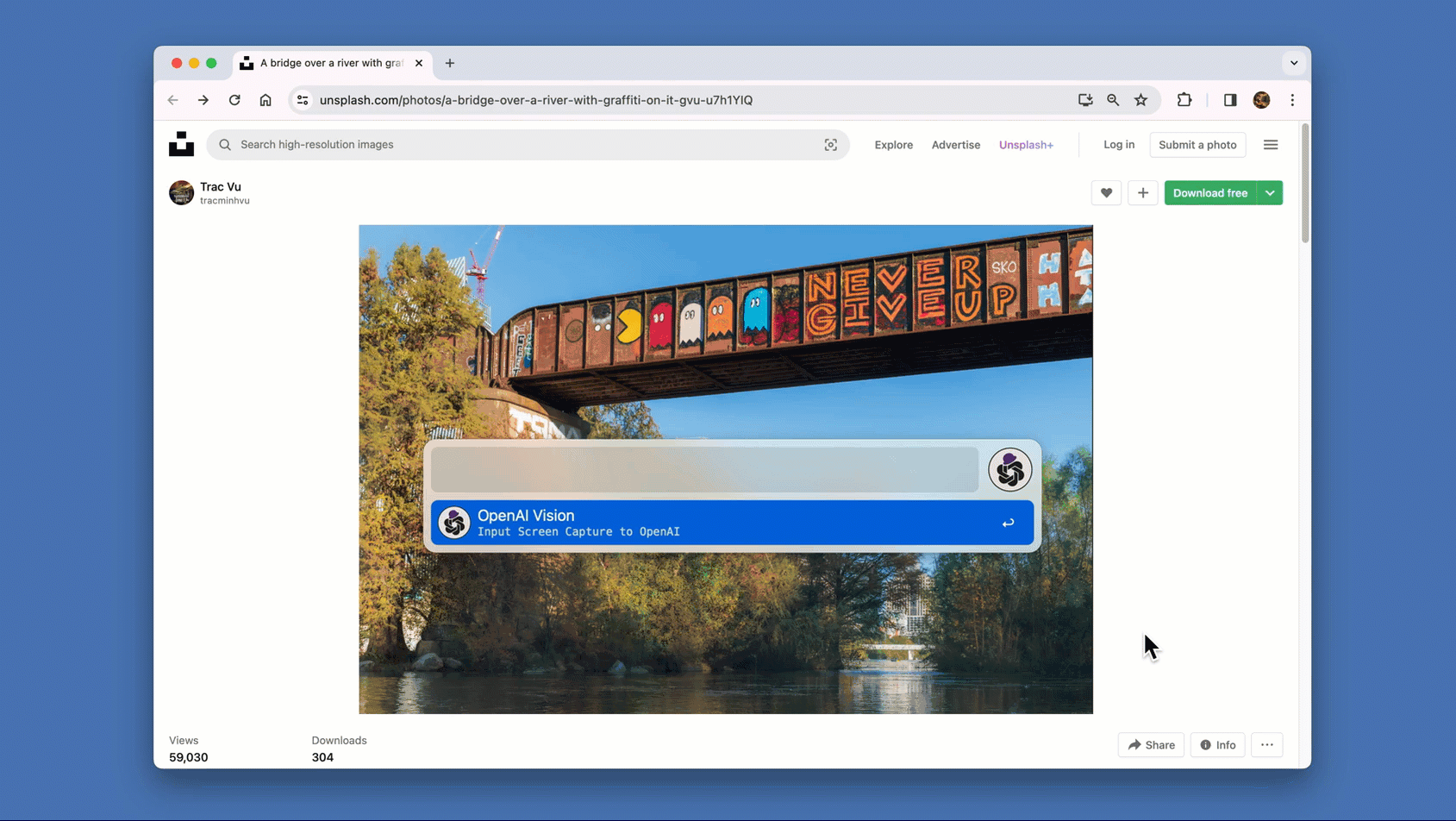
Task: Open the Trac Vu author name link
Action: coord(221,186)
